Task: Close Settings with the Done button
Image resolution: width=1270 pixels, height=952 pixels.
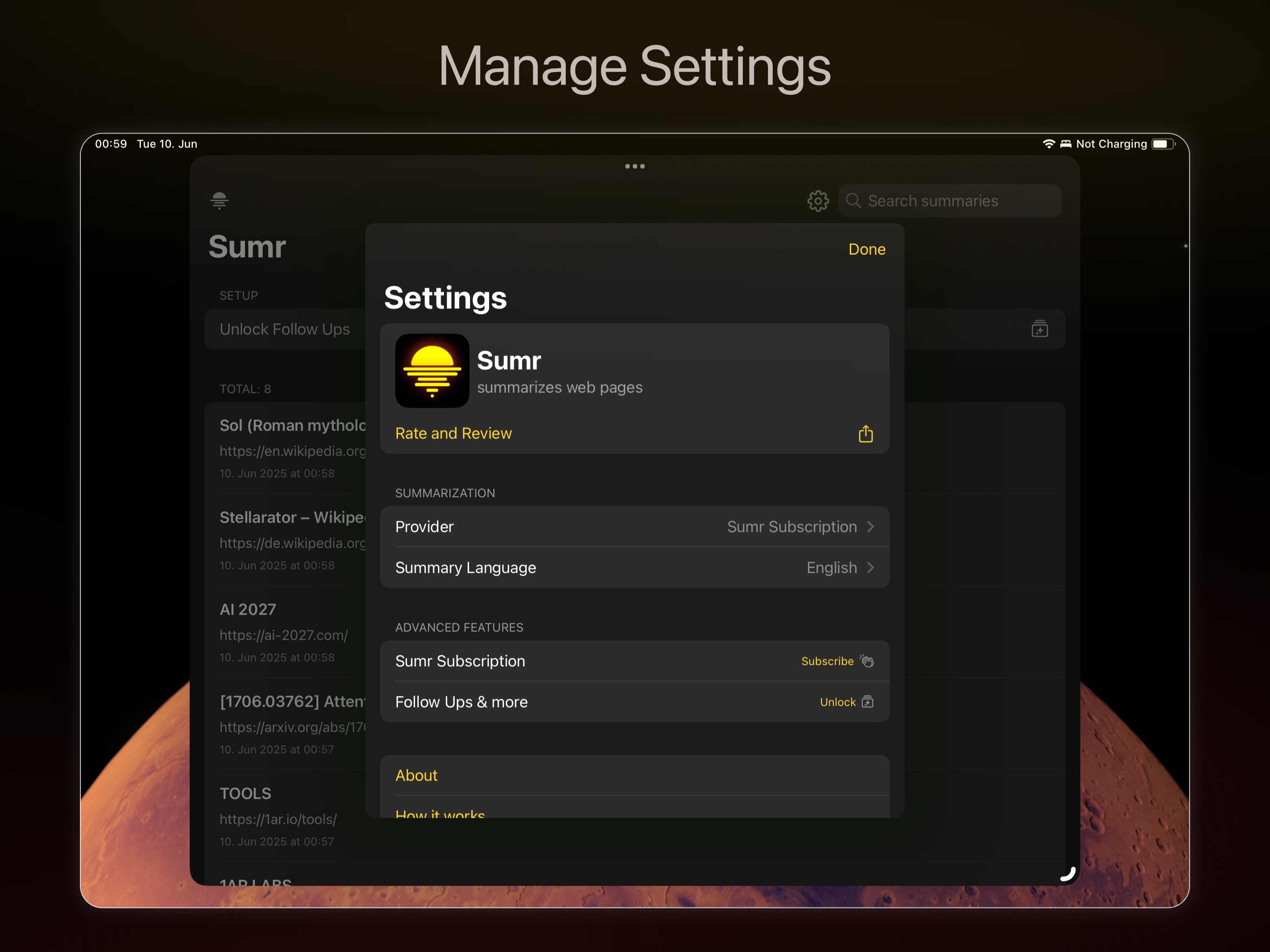Action: point(867,249)
